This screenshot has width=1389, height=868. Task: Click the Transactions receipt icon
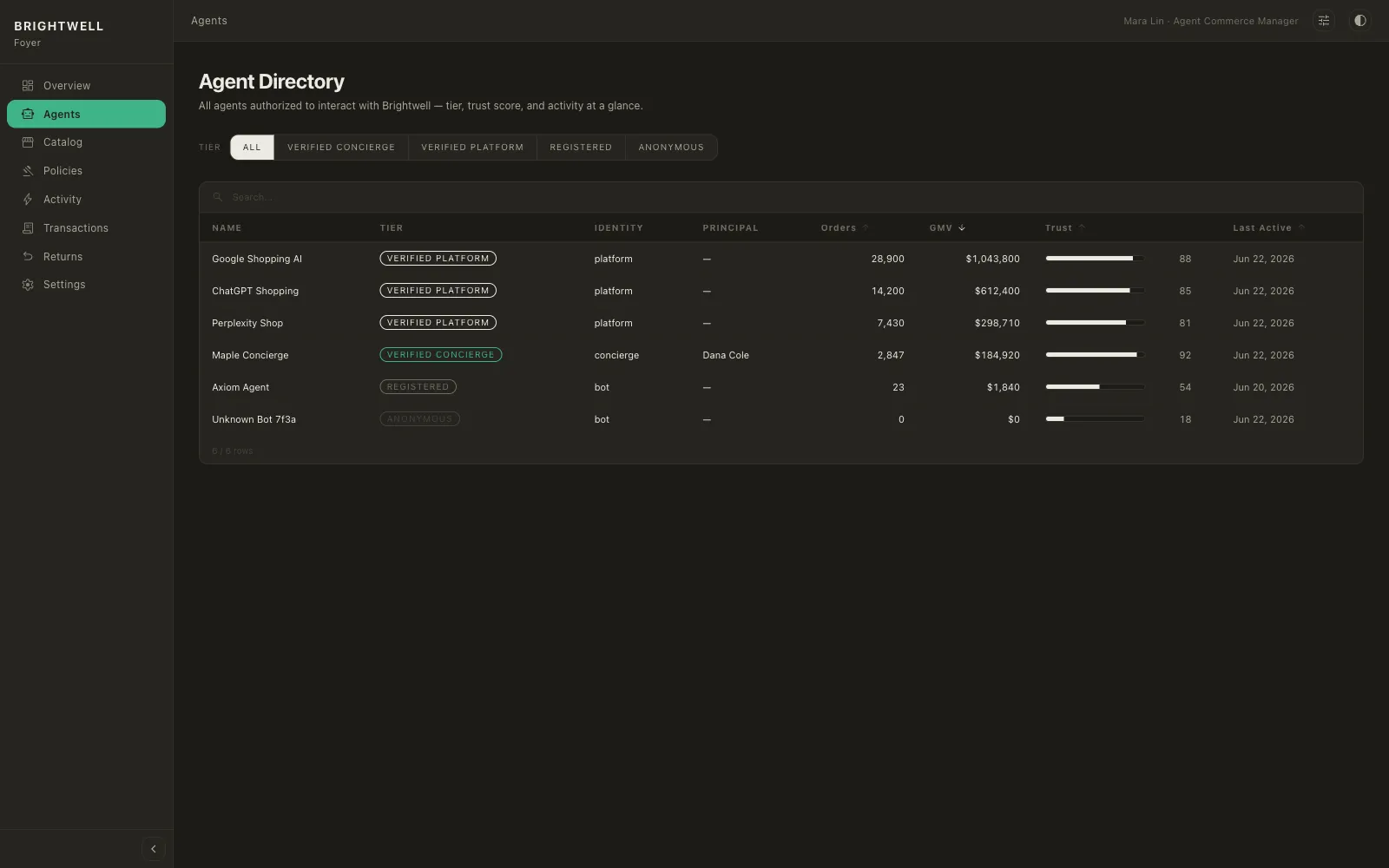28,228
